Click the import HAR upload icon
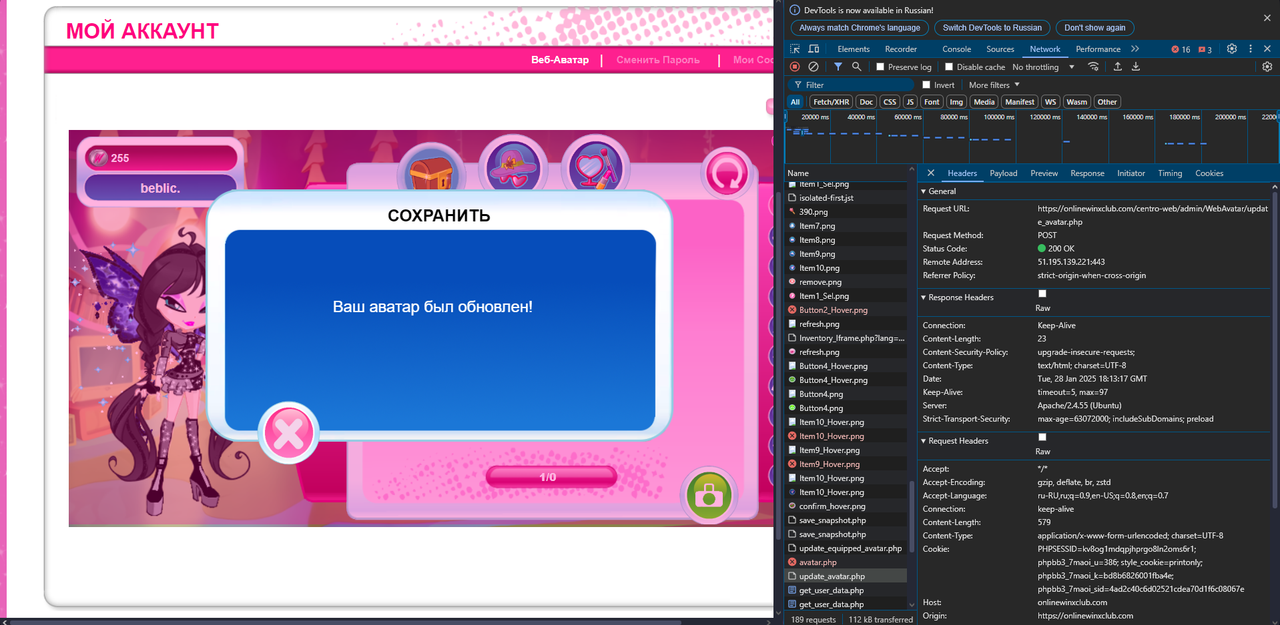This screenshot has width=1280, height=625. [x=1118, y=67]
